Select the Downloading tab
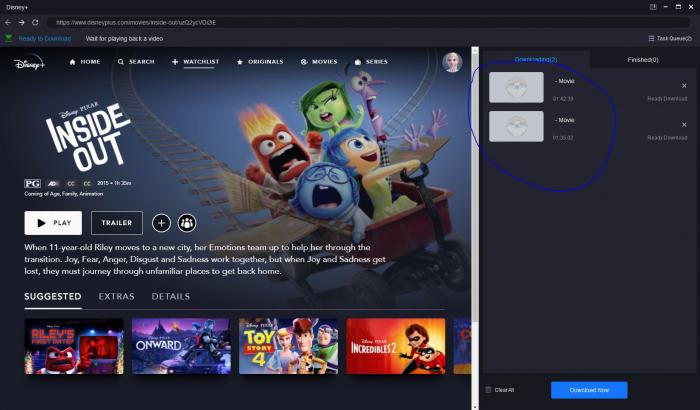 tap(535, 60)
